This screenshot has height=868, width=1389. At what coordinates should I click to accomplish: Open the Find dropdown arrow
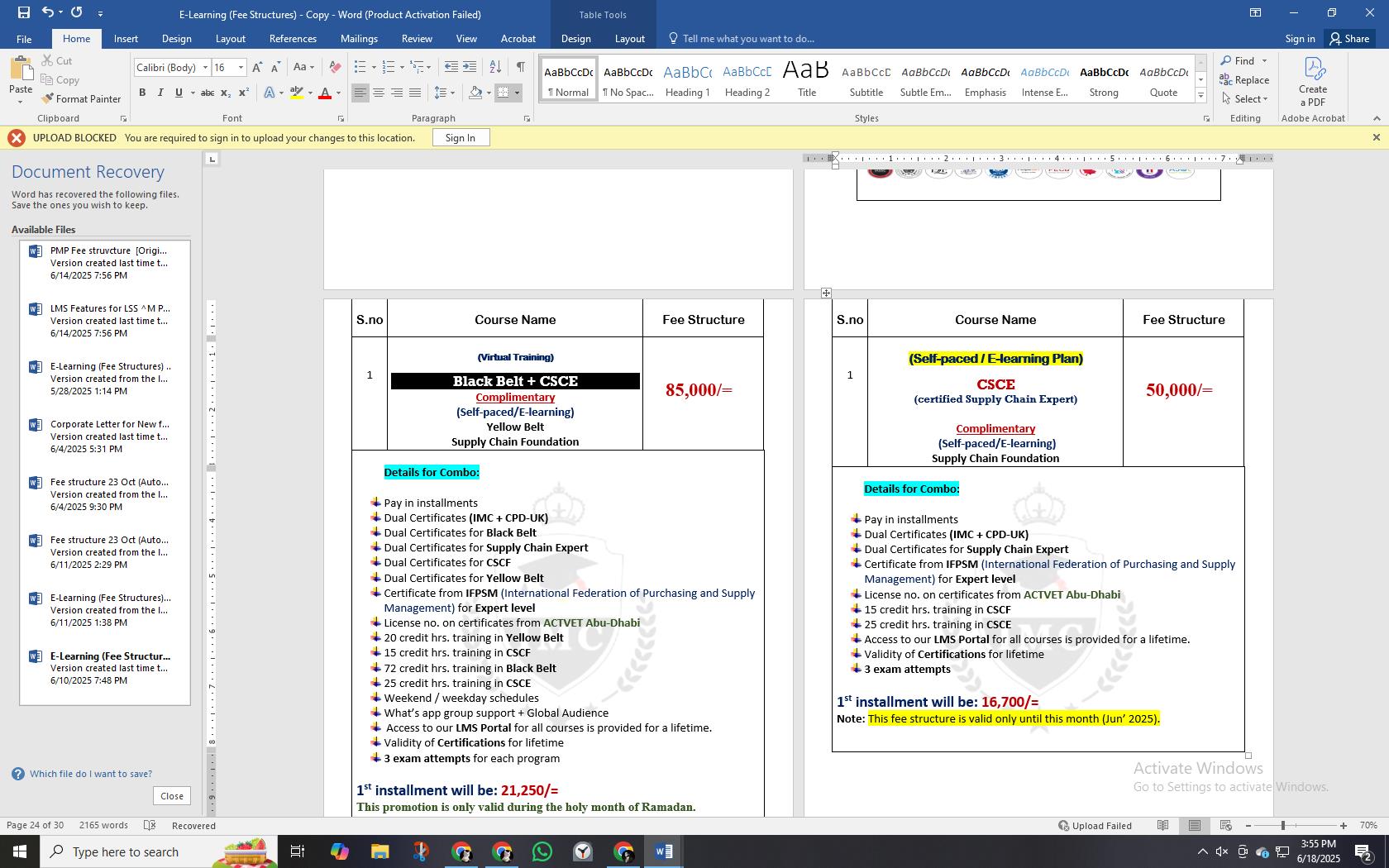click(x=1264, y=61)
